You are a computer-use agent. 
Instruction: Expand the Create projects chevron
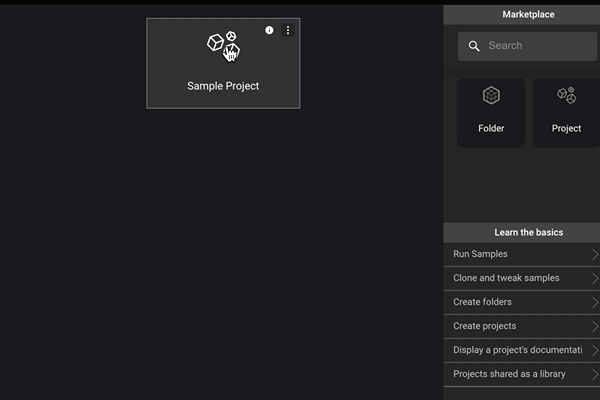click(594, 326)
